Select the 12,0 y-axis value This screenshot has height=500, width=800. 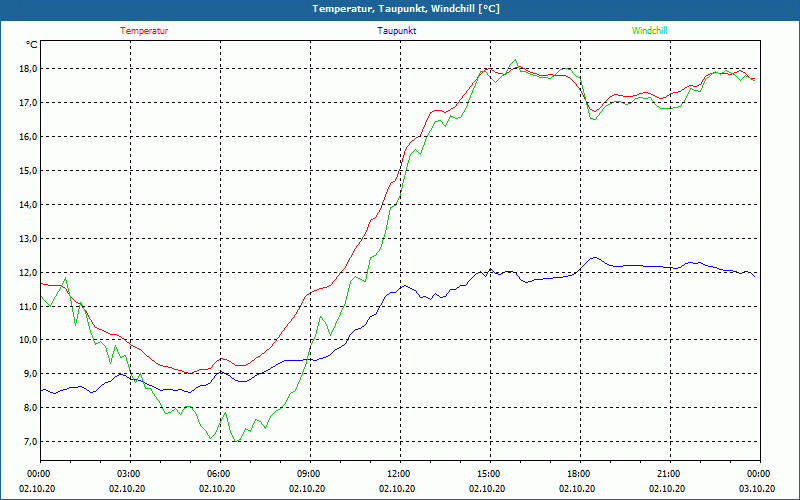(x=29, y=272)
